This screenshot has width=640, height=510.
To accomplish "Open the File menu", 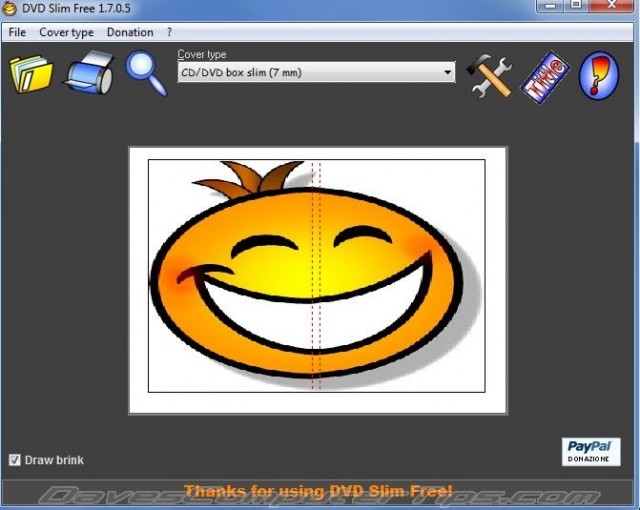I will [17, 32].
